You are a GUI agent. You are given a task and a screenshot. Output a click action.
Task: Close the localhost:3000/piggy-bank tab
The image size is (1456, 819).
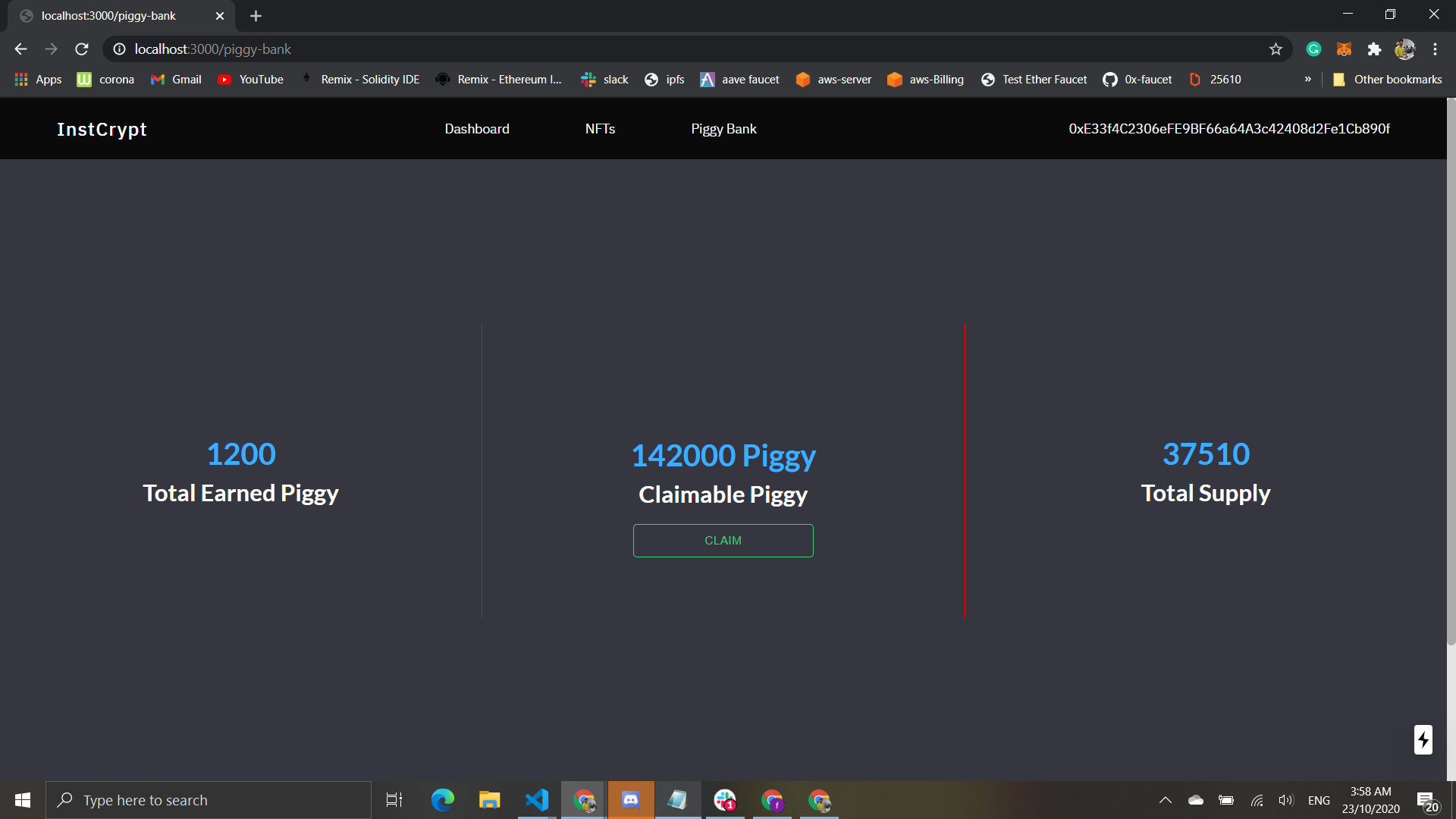pos(220,16)
